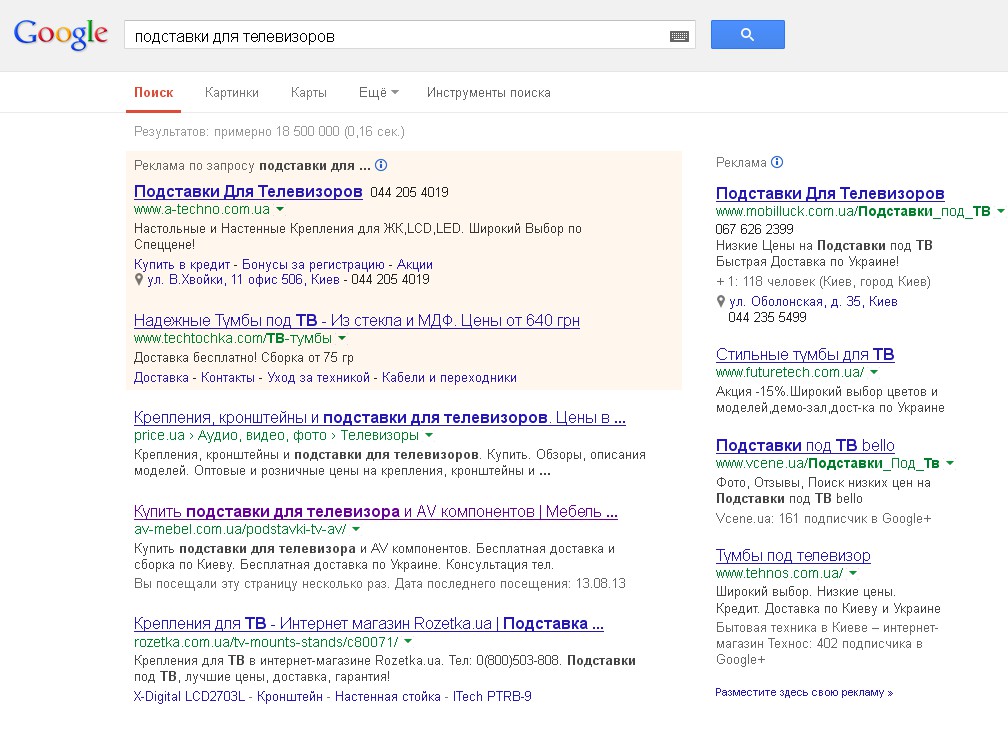Click the Google logo
Image resolution: width=1008 pixels, height=729 pixels.
(60, 34)
